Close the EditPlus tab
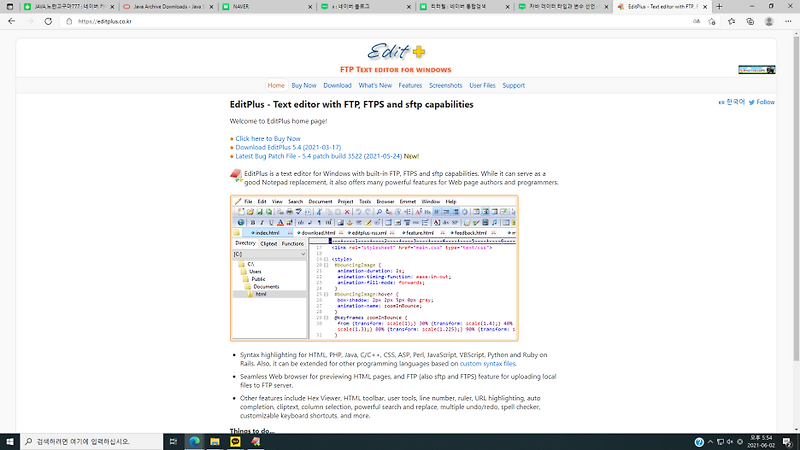800x450 pixels. click(705, 7)
